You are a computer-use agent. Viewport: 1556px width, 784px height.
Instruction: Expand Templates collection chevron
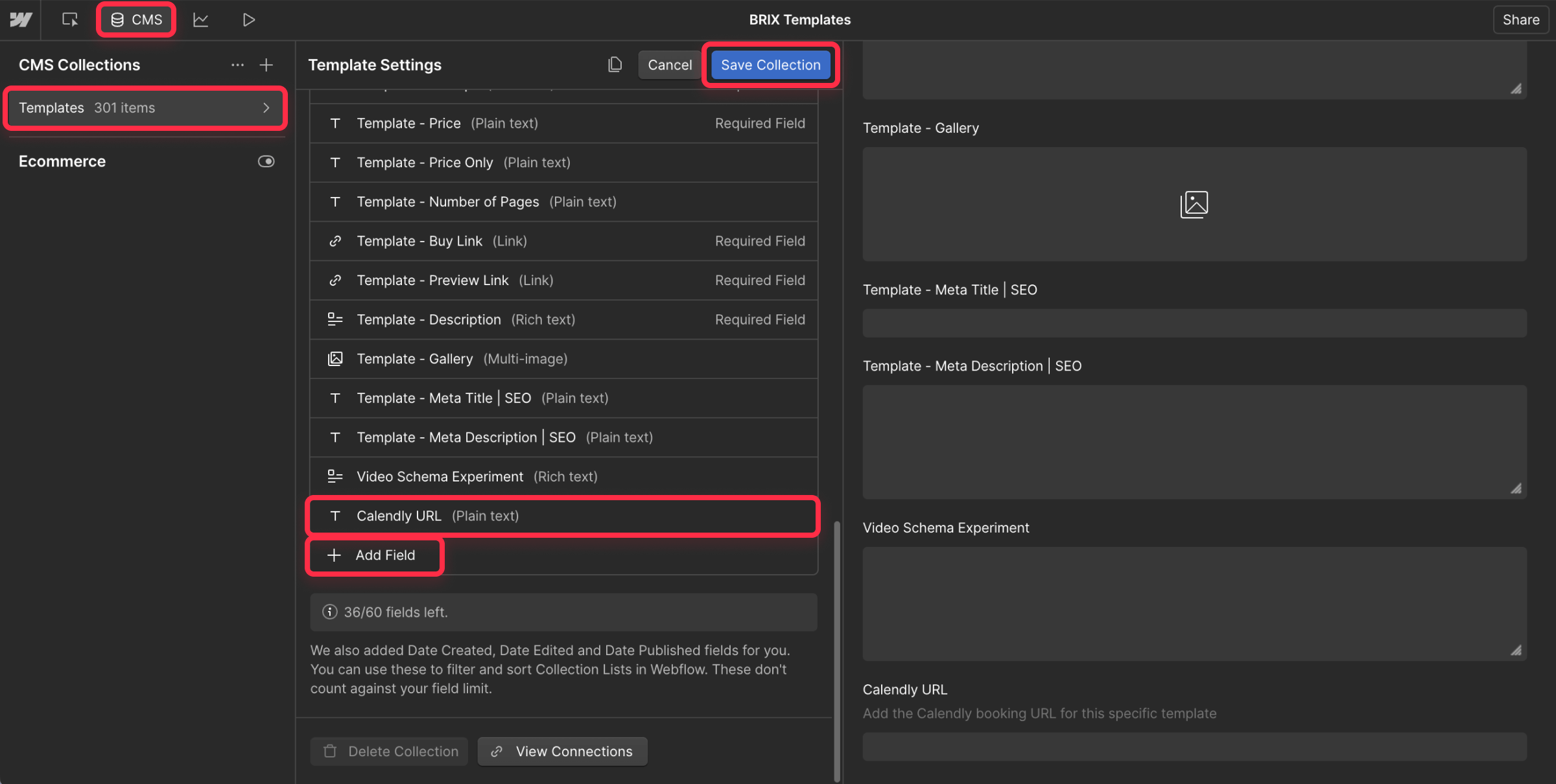click(x=266, y=108)
